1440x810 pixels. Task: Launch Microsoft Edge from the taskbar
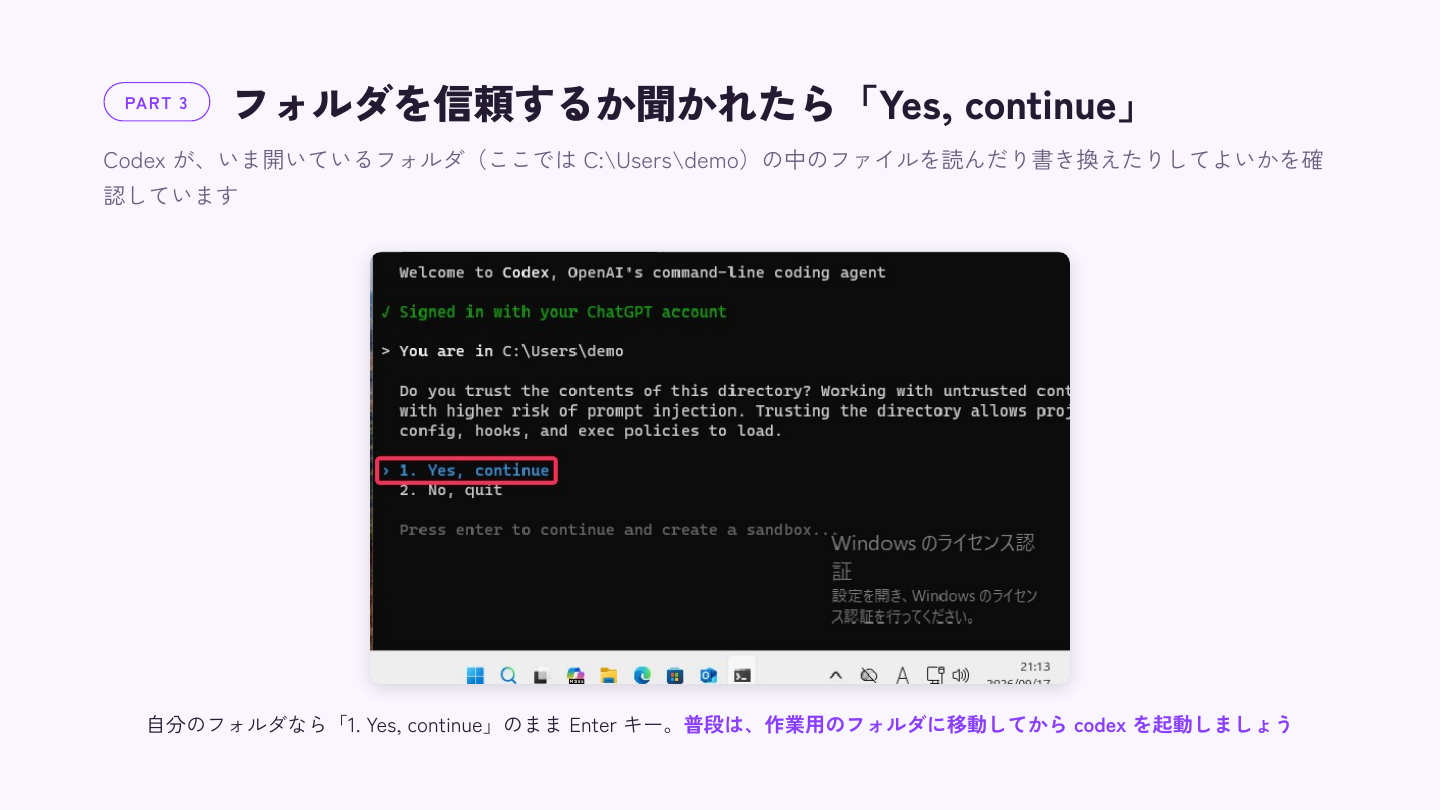pyautogui.click(x=642, y=675)
